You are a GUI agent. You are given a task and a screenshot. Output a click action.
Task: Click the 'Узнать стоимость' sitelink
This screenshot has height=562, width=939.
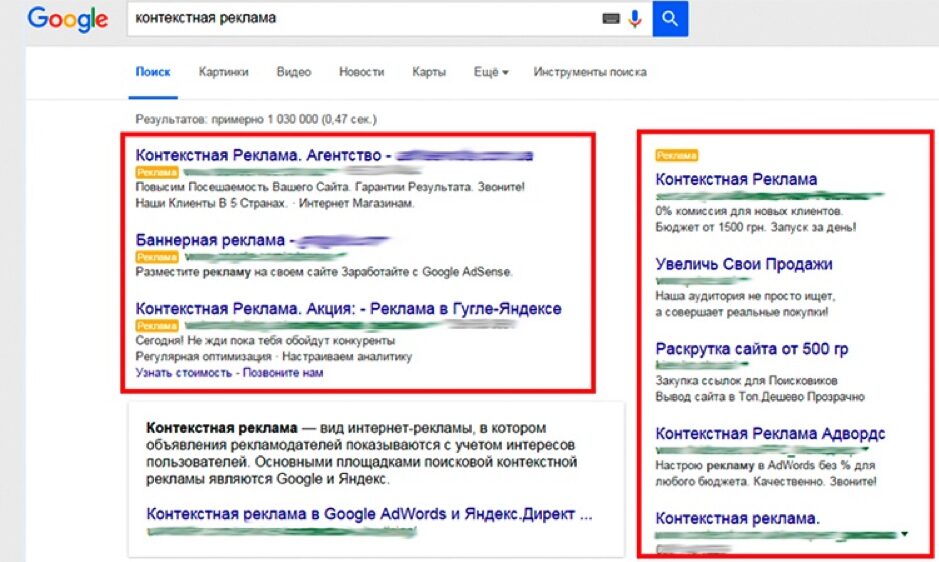[x=183, y=373]
